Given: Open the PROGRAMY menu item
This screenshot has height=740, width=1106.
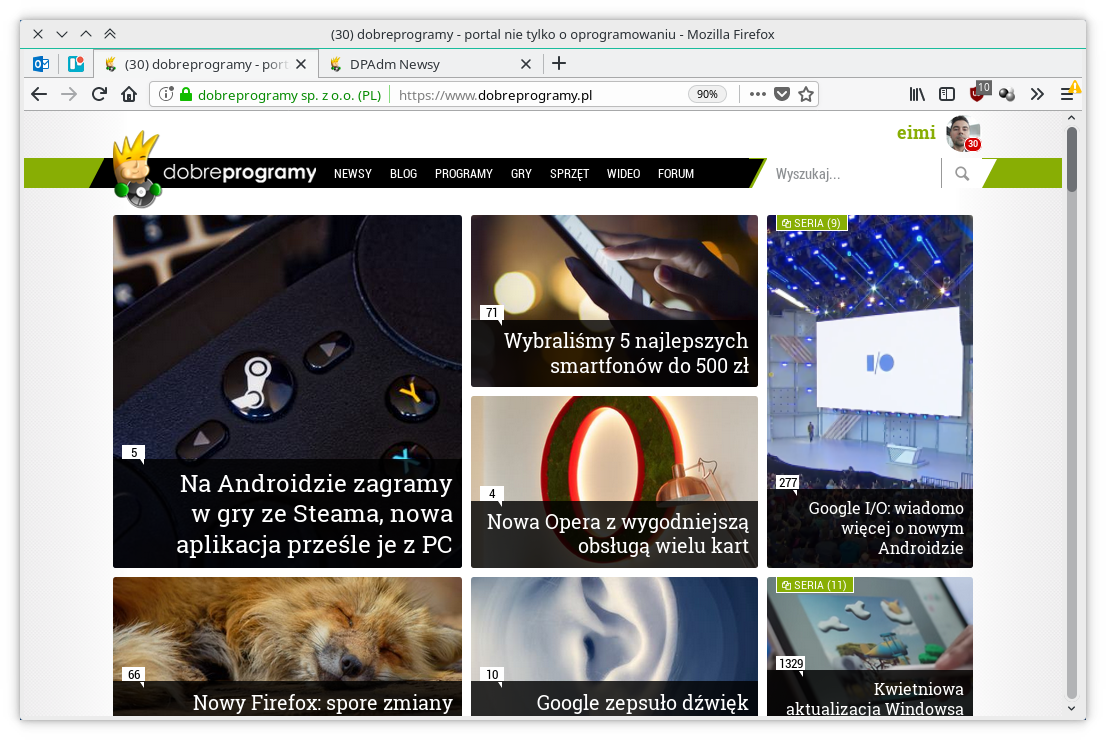Looking at the screenshot, I should tap(463, 174).
